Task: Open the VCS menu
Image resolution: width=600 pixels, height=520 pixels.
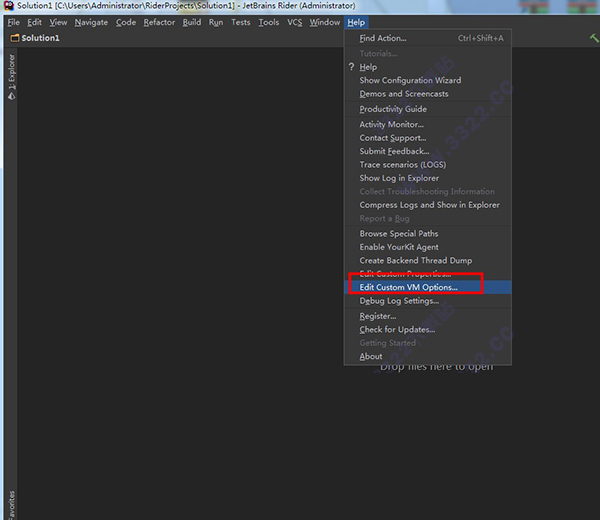Action: click(295, 23)
